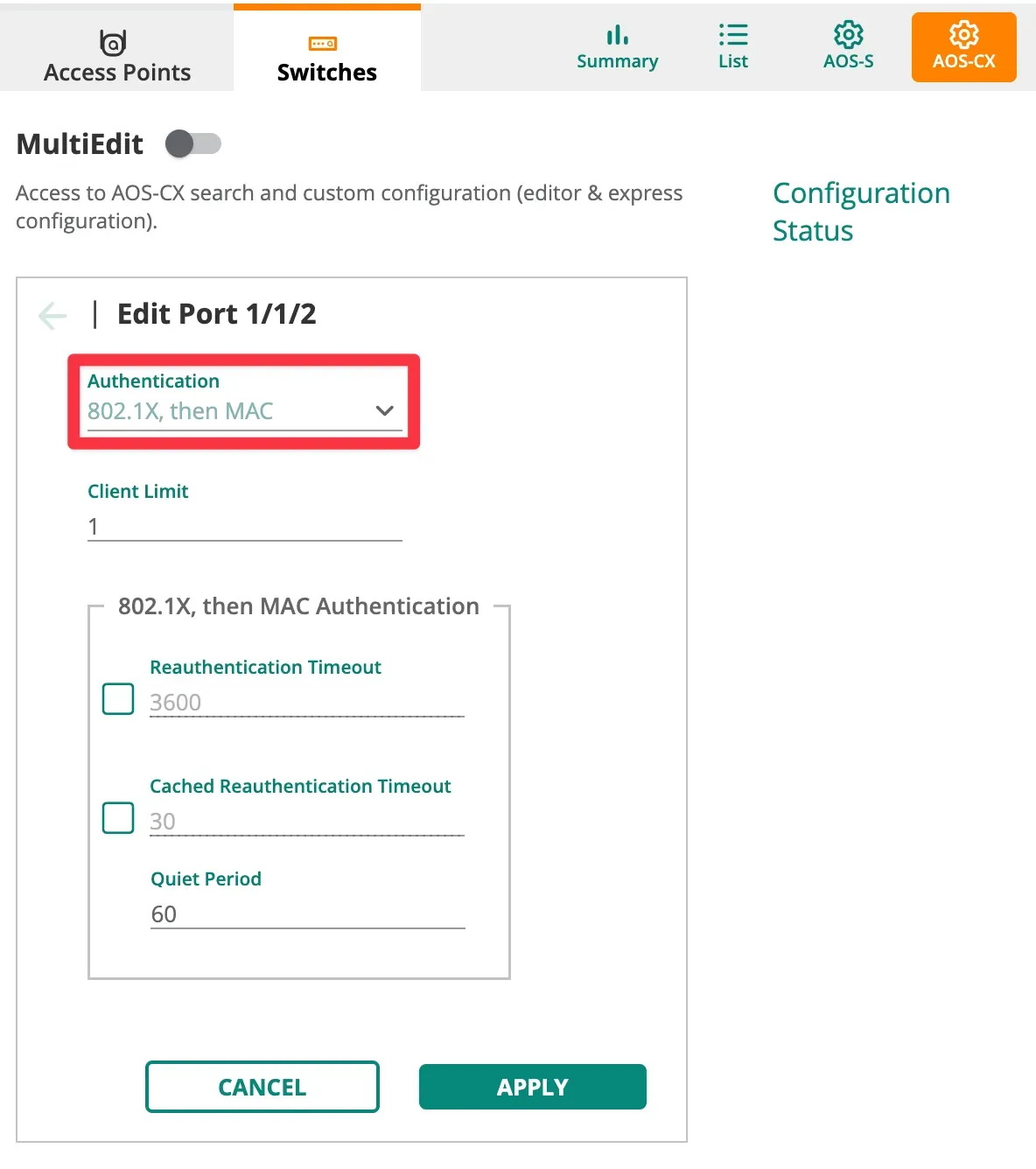Switch to the Access Points tab
This screenshot has width=1036, height=1169.
tap(117, 72)
